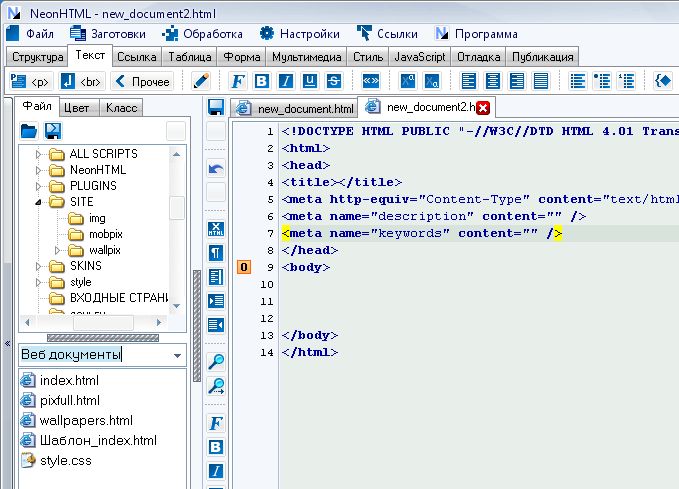The height and width of the screenshot is (489, 679).
Task: Switch to Стиль tab
Action: click(x=368, y=57)
